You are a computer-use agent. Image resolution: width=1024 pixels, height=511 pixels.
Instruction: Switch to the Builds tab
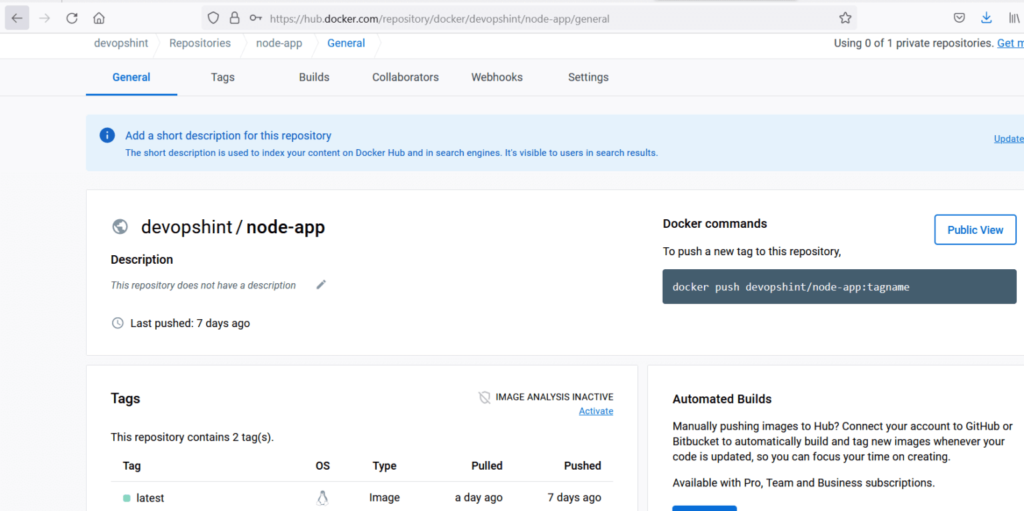(x=314, y=77)
